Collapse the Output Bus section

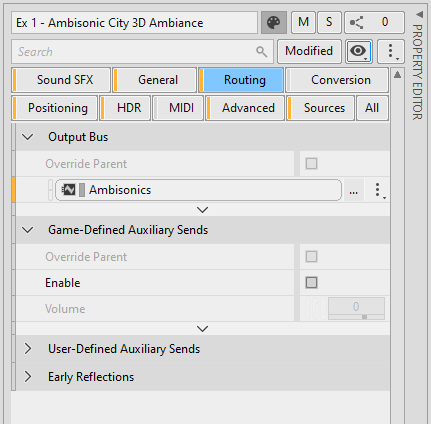click(28, 137)
